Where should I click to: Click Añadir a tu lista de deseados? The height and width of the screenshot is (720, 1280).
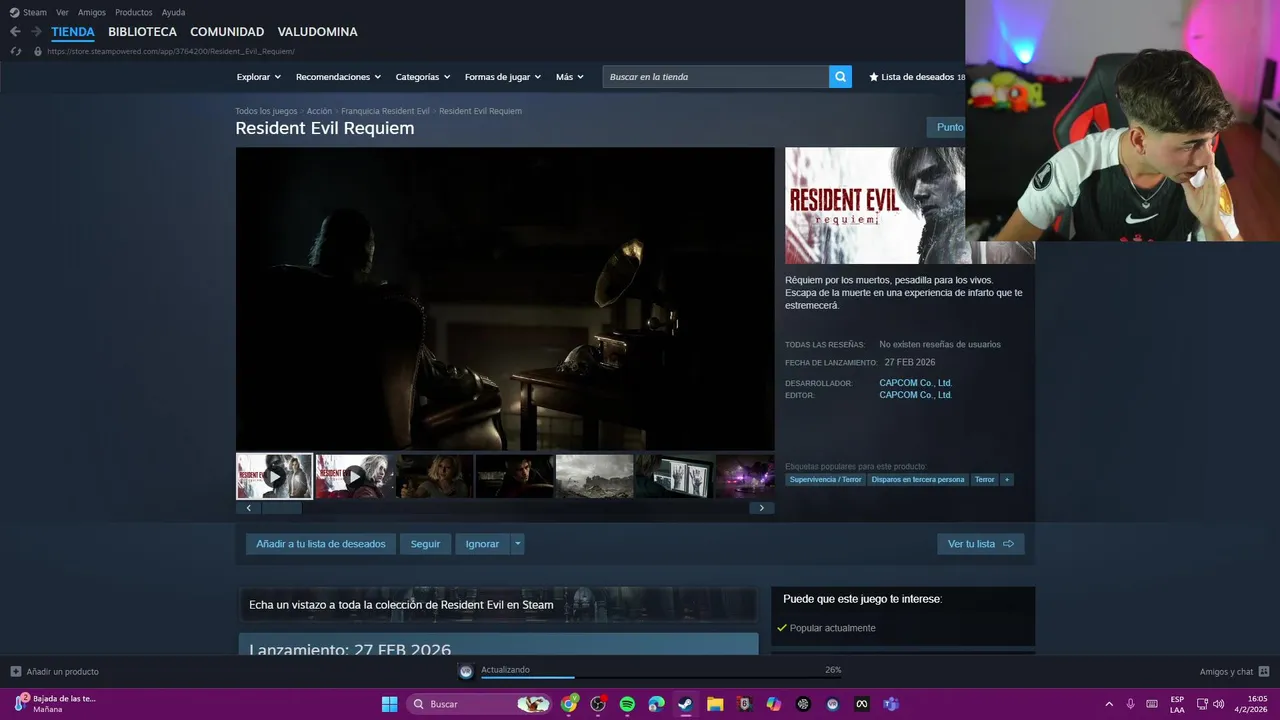click(320, 544)
